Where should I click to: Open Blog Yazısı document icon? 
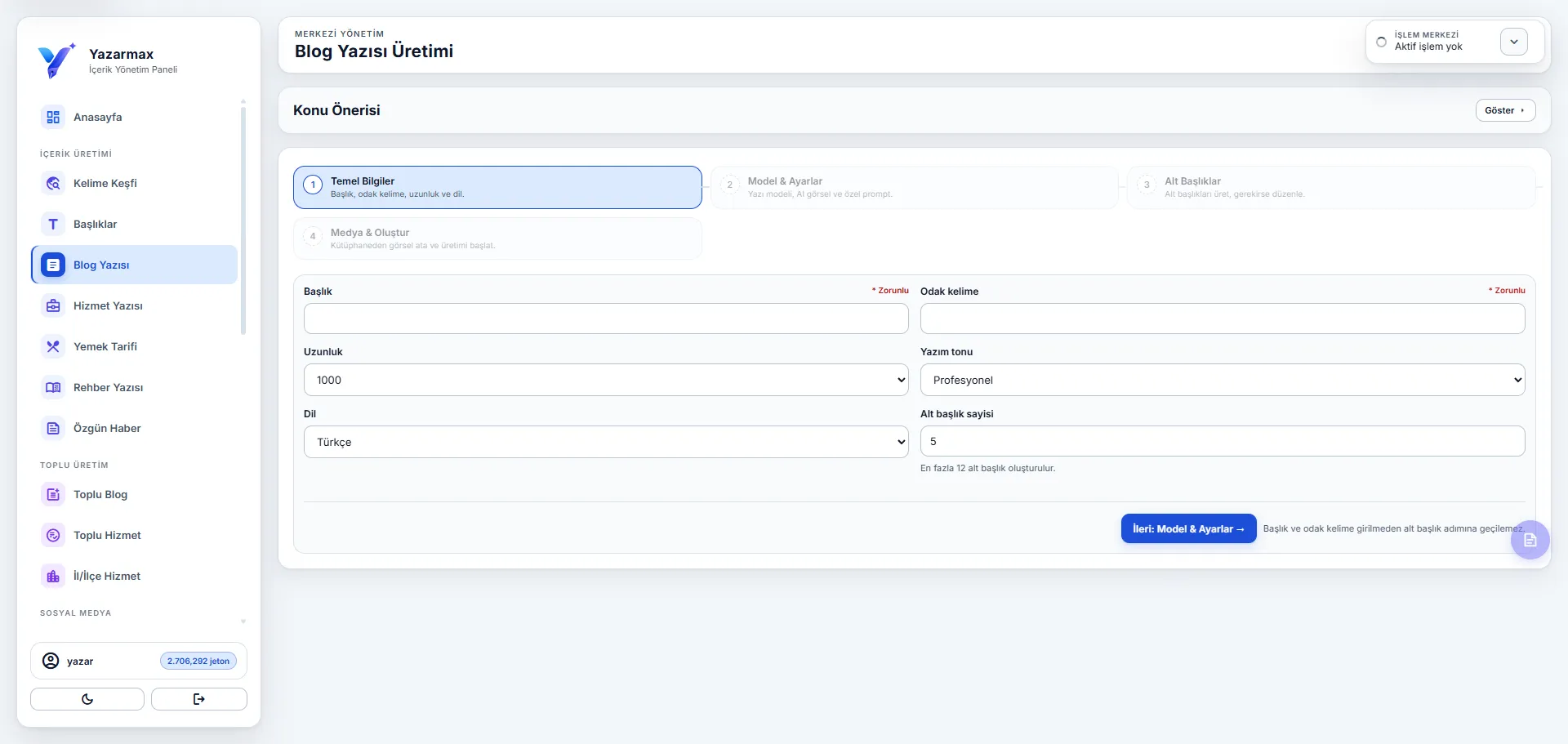(53, 265)
